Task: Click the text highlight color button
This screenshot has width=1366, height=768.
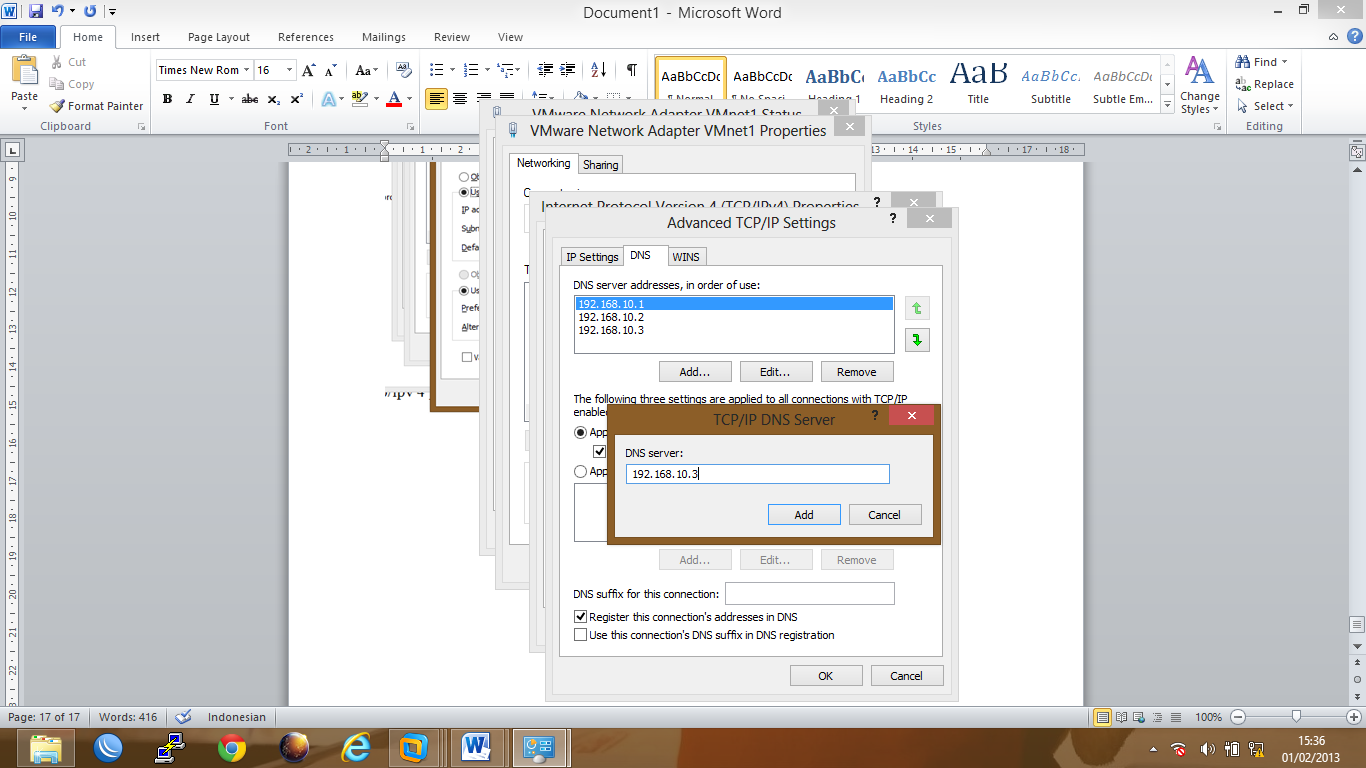Action: (360, 99)
